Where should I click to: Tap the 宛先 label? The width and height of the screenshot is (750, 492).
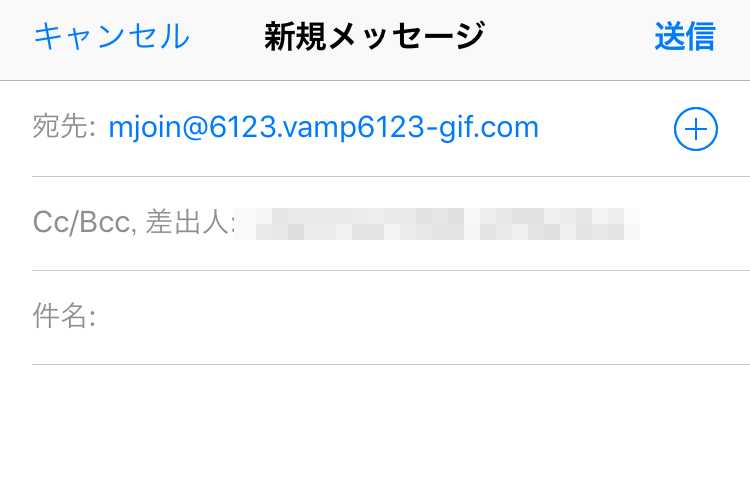(x=64, y=127)
